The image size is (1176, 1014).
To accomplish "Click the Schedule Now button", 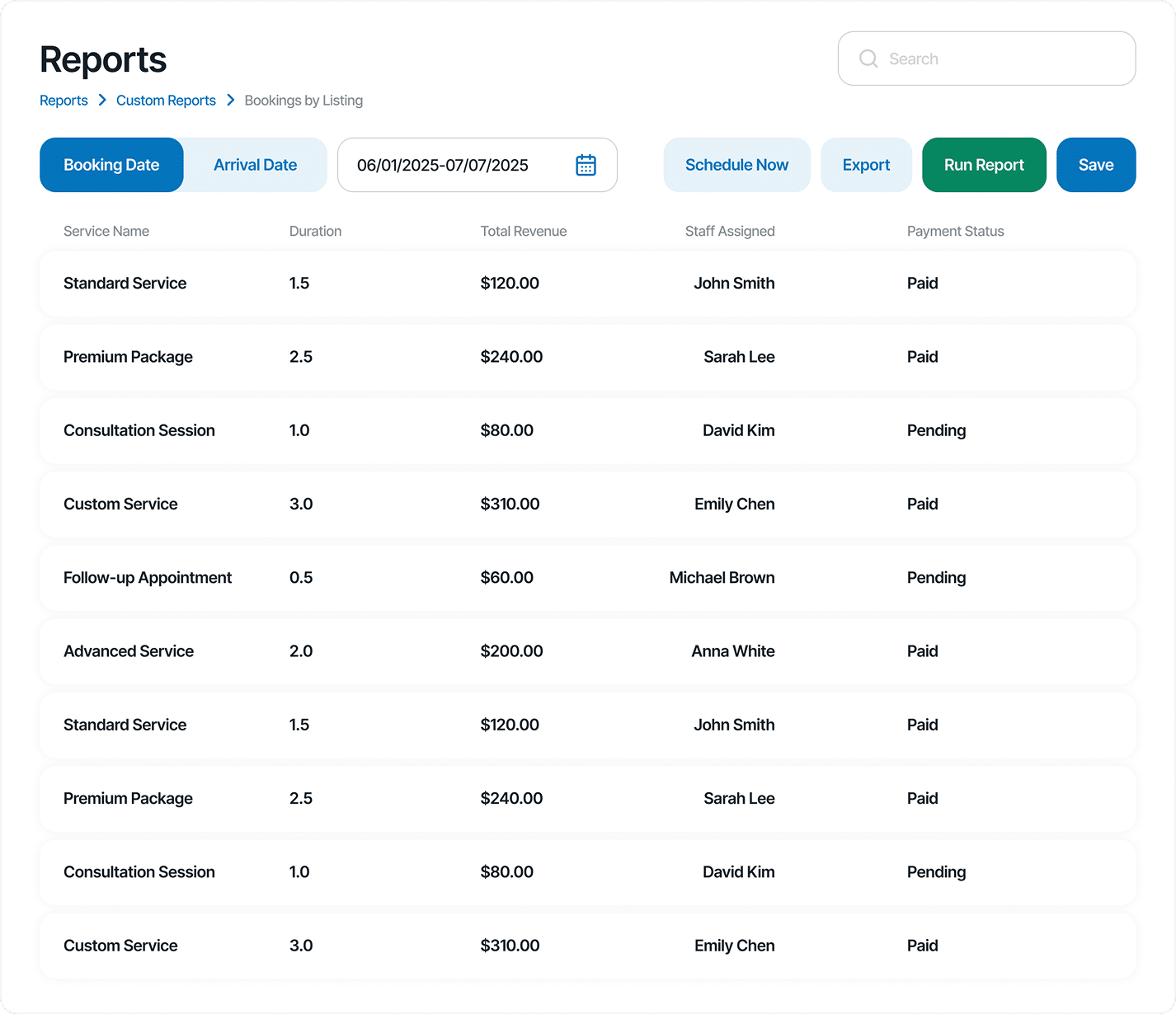I will point(736,165).
